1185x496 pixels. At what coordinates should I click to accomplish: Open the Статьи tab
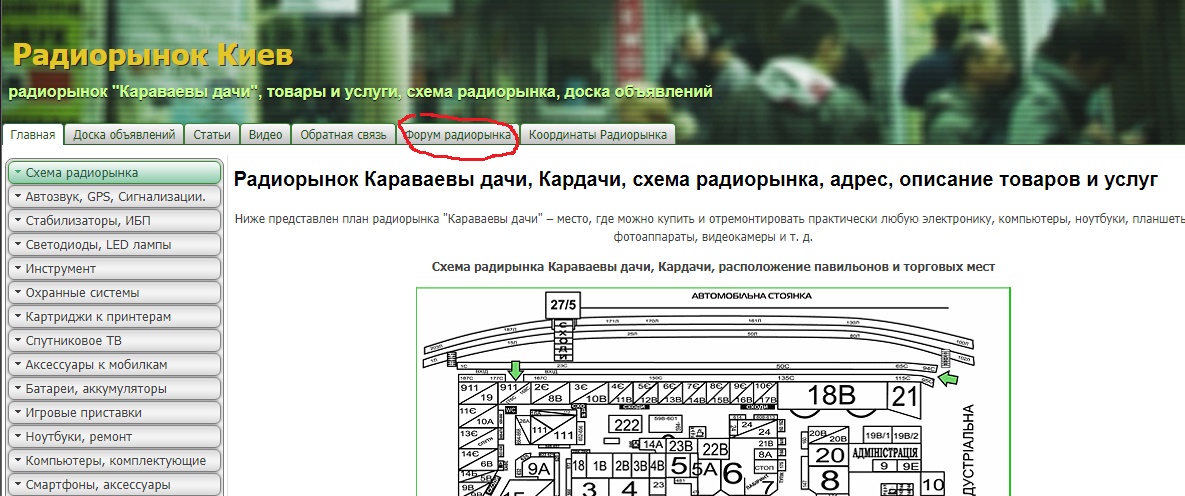[x=212, y=135]
